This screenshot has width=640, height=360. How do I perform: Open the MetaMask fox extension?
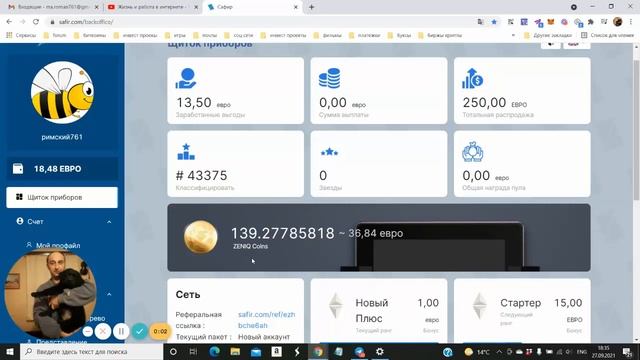[551, 22]
